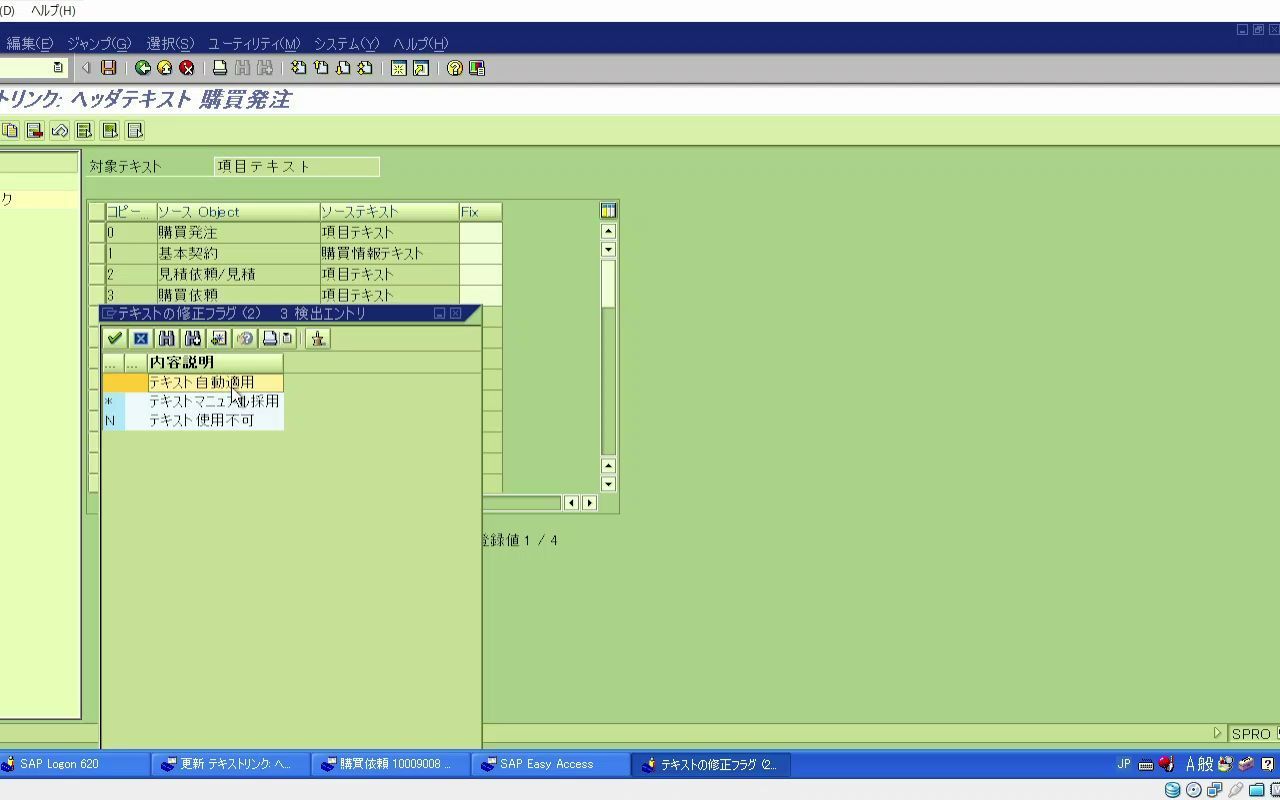Image resolution: width=1280 pixels, height=800 pixels.
Task: Click the Print icon in main toolbar
Action: tap(220, 68)
